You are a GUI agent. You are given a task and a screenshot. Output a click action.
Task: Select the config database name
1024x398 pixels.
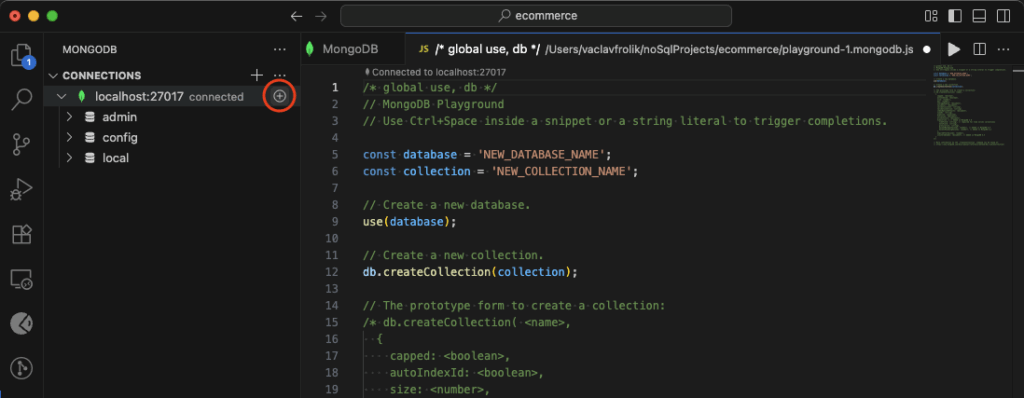coord(120,138)
